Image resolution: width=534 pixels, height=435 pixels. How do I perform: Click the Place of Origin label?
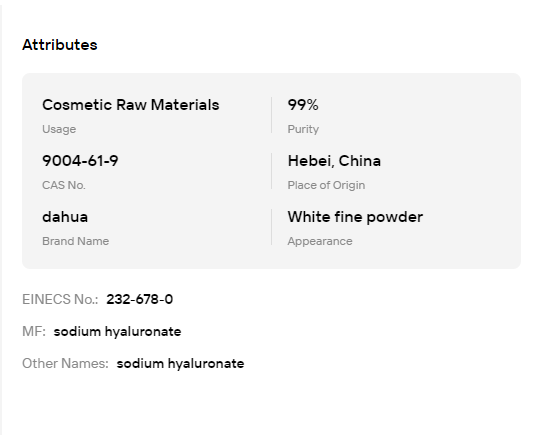[x=326, y=185]
